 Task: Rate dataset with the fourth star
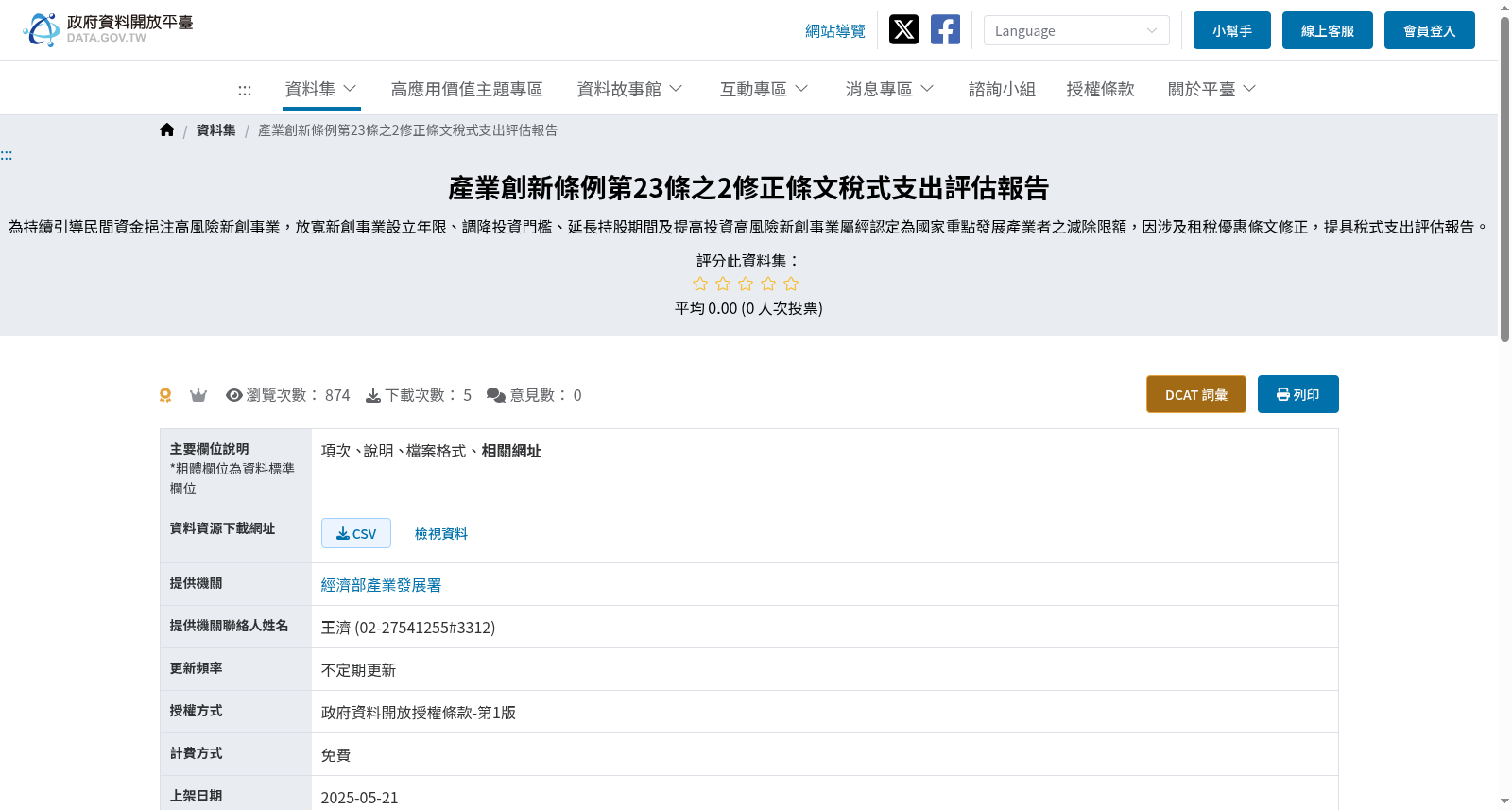(x=768, y=284)
